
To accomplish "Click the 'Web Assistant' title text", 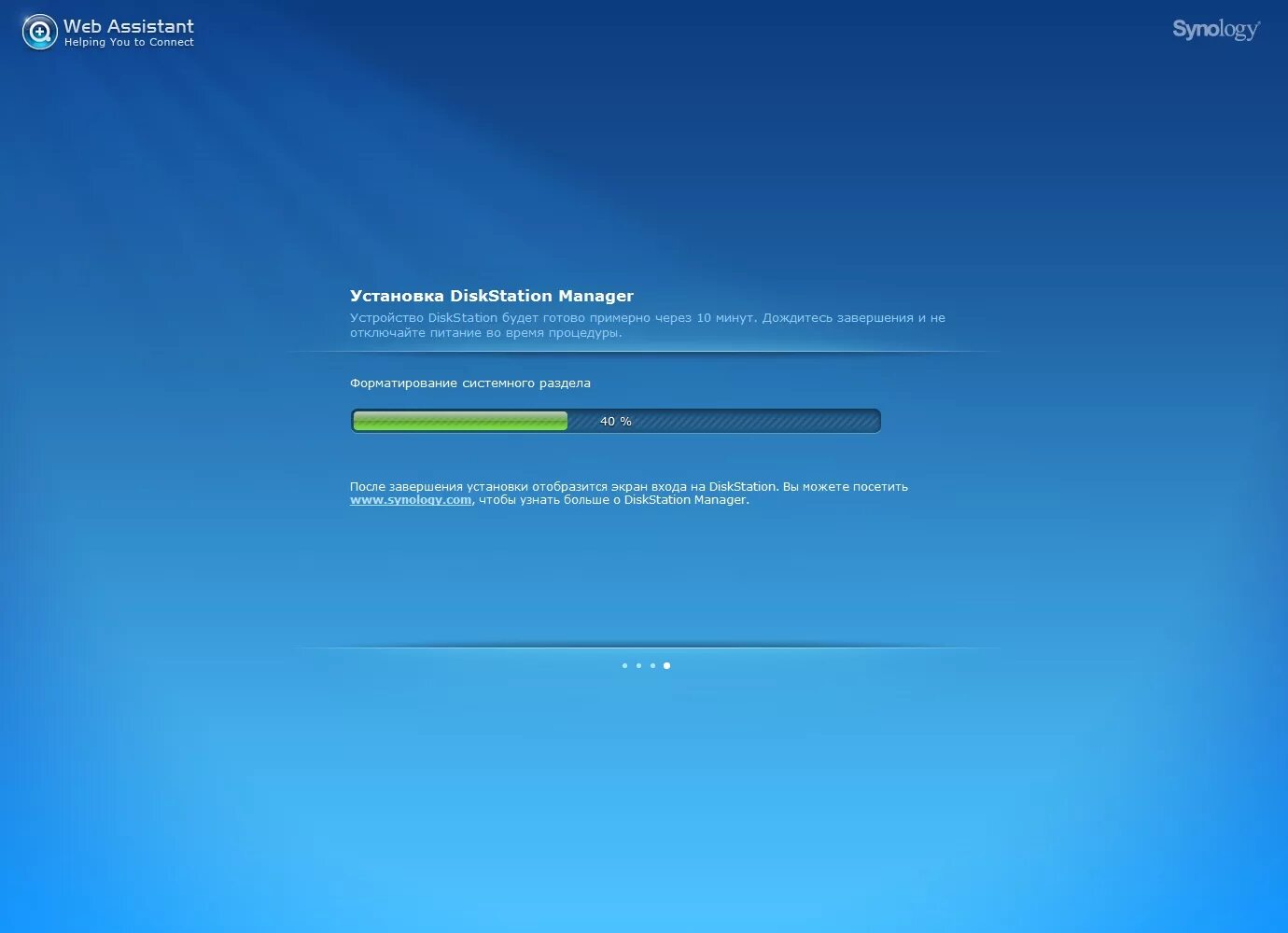I will 129,26.
